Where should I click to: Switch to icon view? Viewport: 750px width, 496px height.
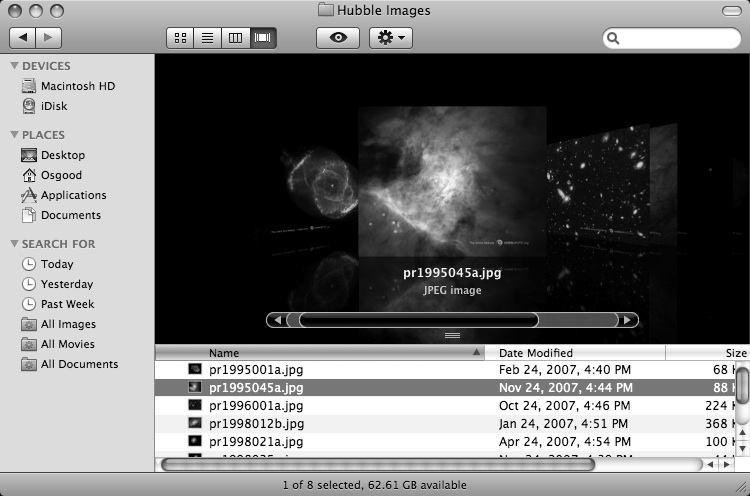[181, 38]
